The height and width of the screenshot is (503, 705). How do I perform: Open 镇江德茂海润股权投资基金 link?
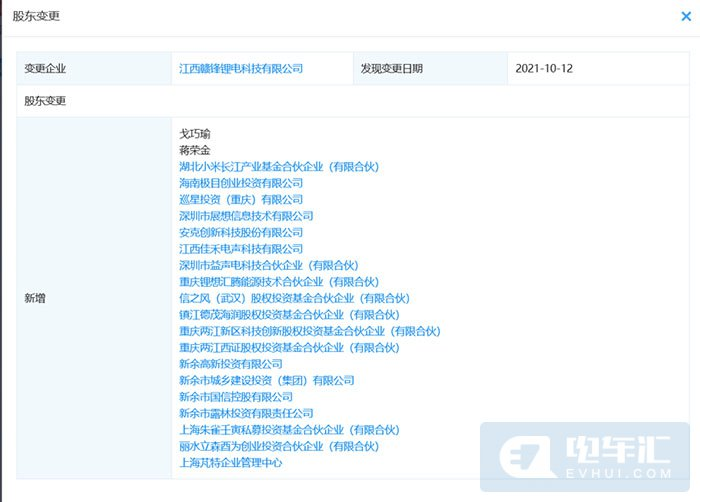[x=289, y=315]
